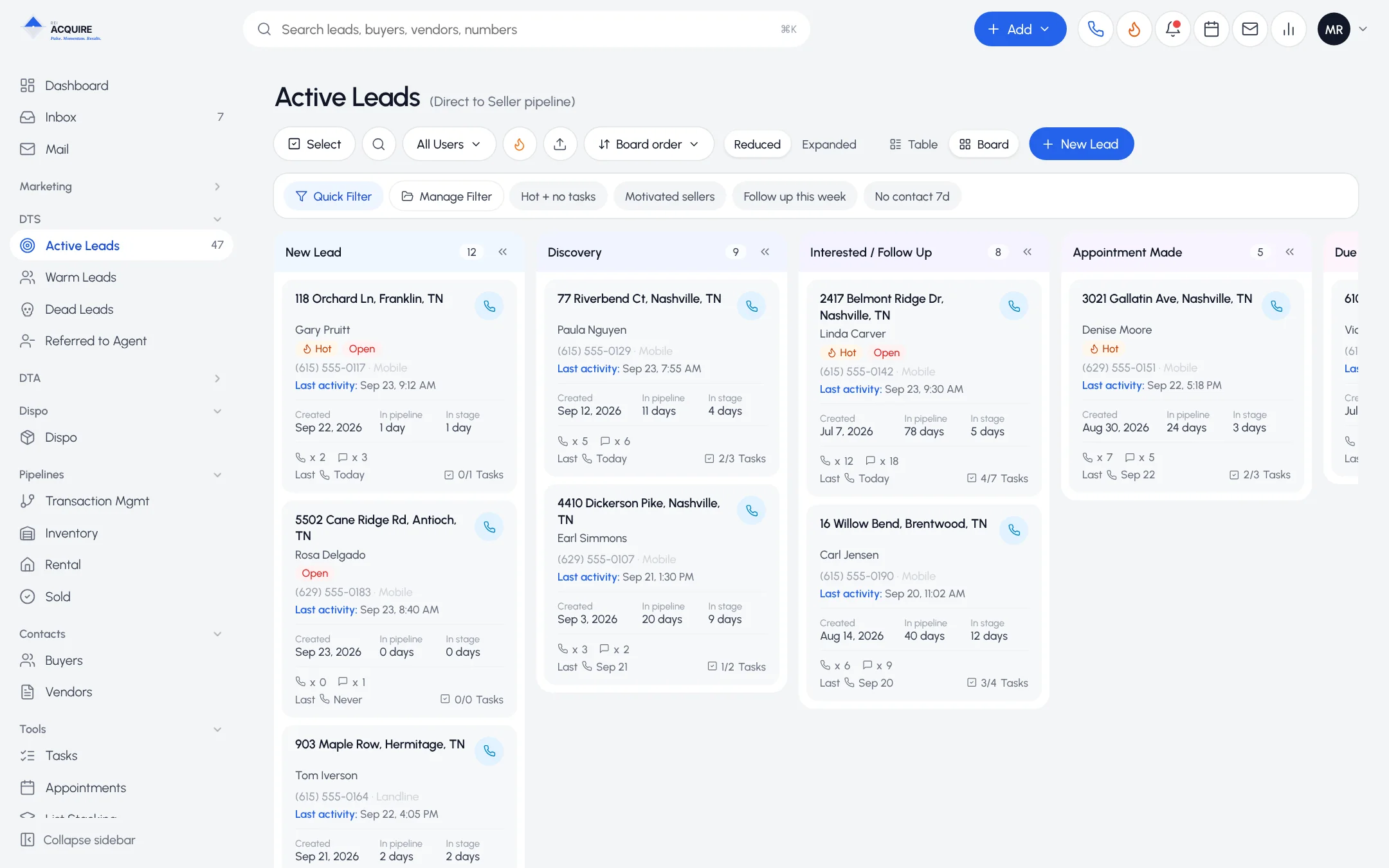Call Tom Iverson at 903 Maple Row
This screenshot has height=868, width=1389.
coord(489,751)
